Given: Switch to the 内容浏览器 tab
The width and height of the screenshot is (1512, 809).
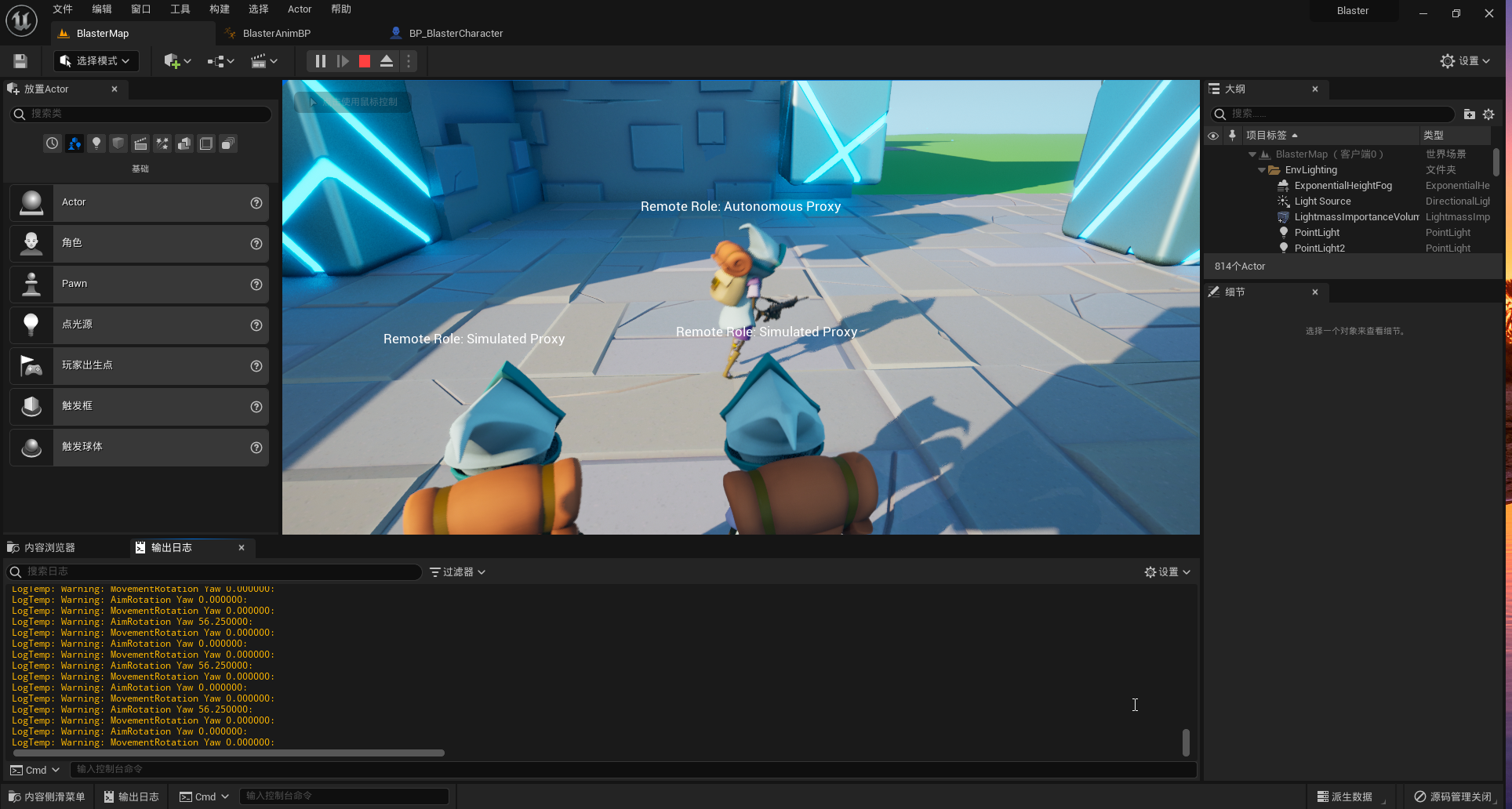Looking at the screenshot, I should (49, 548).
